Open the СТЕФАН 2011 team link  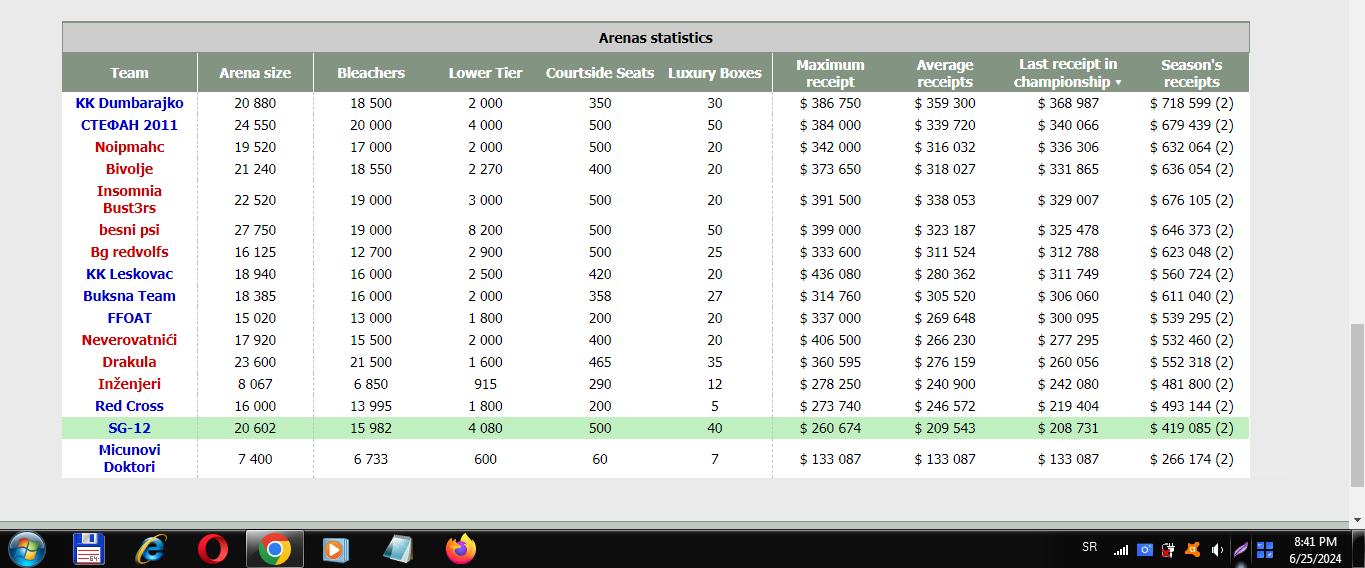click(129, 125)
